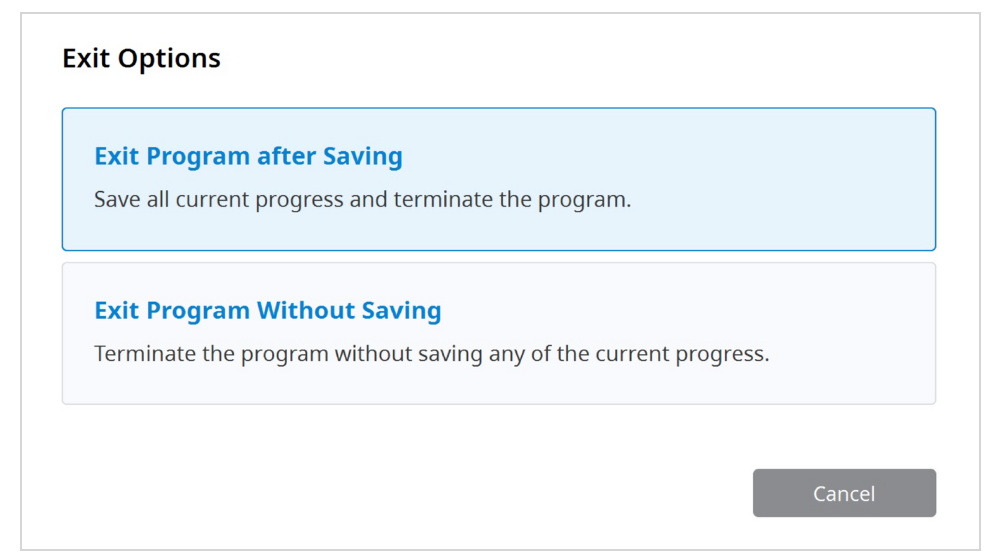Select option that exits without saving
986x556 pixels.
pos(499,333)
